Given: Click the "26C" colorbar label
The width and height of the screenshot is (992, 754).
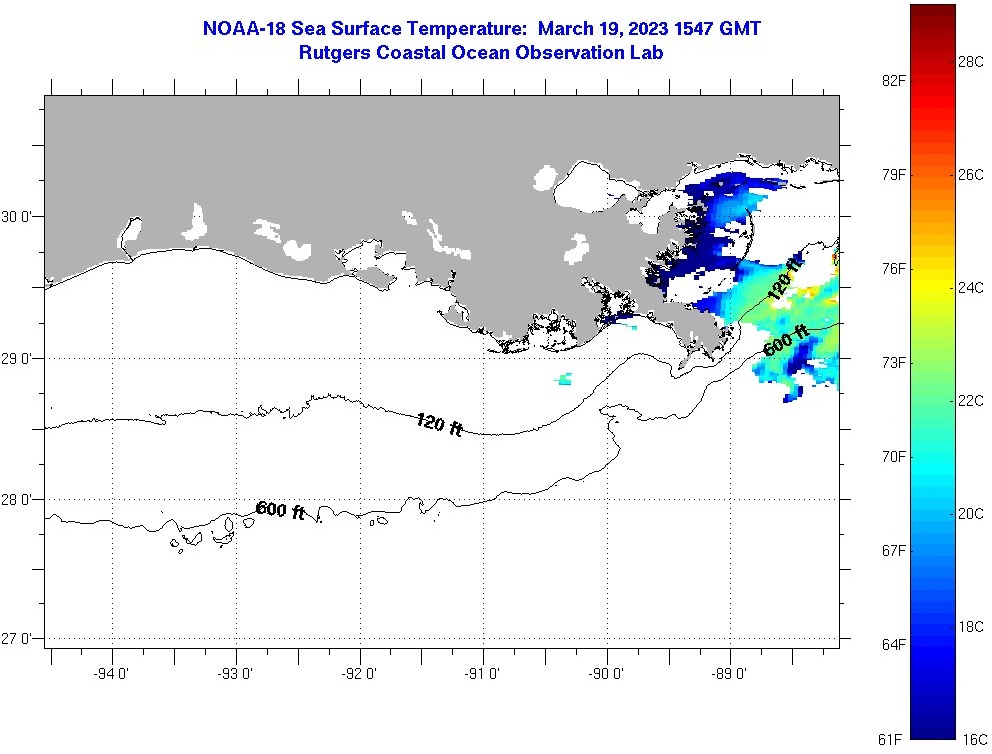Looking at the screenshot, I should click(971, 175).
